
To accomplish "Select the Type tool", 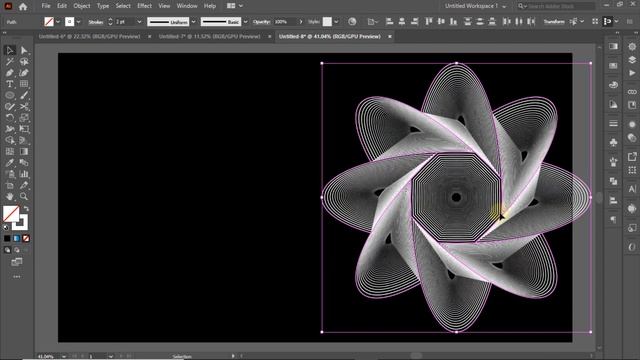I will click(x=10, y=84).
